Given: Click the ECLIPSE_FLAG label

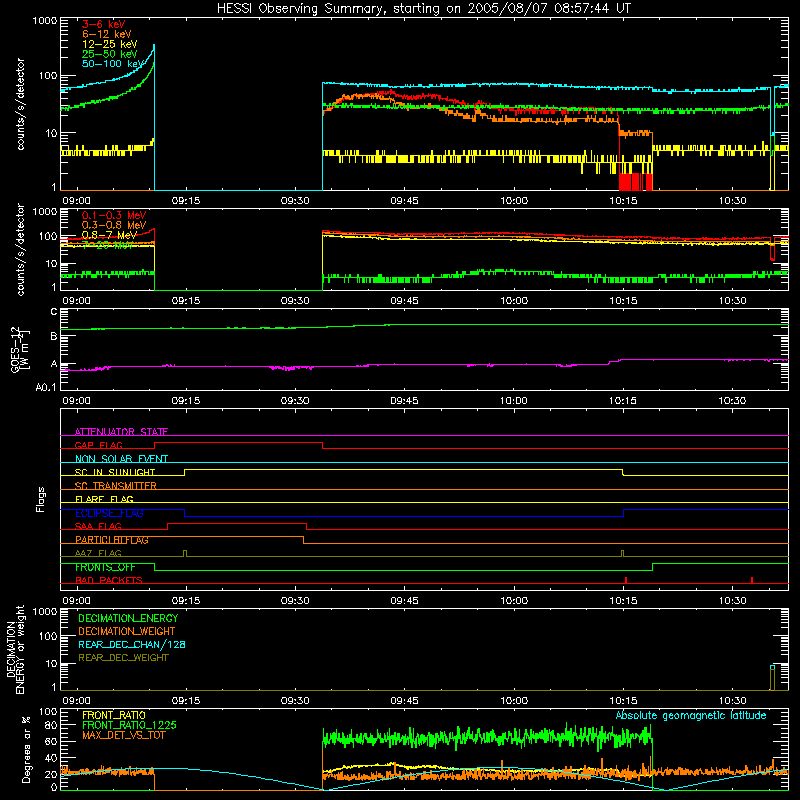Looking at the screenshot, I should [x=109, y=513].
